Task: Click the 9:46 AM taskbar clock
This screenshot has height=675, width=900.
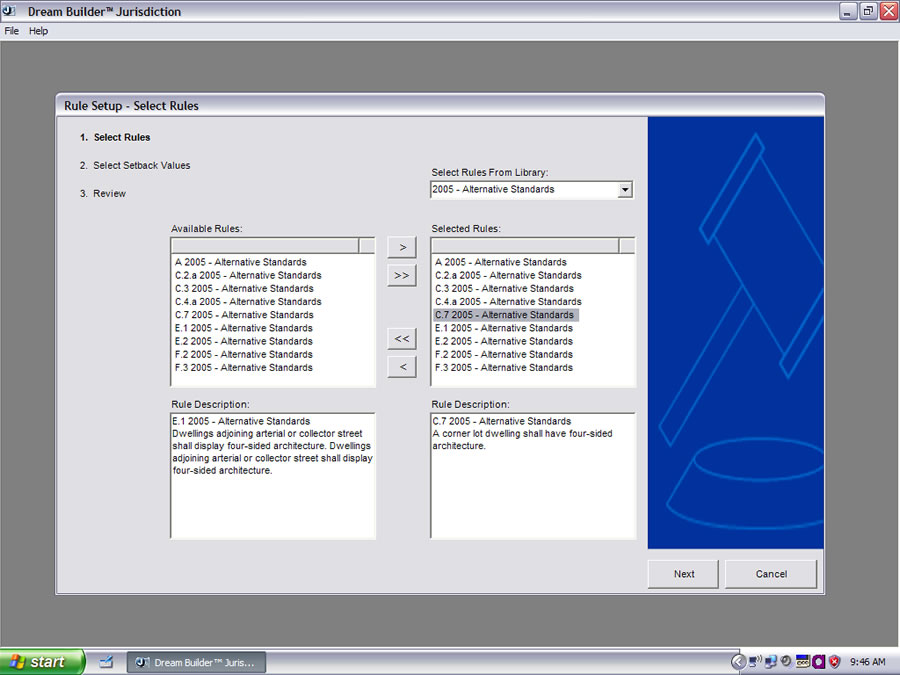Action: coord(867,662)
